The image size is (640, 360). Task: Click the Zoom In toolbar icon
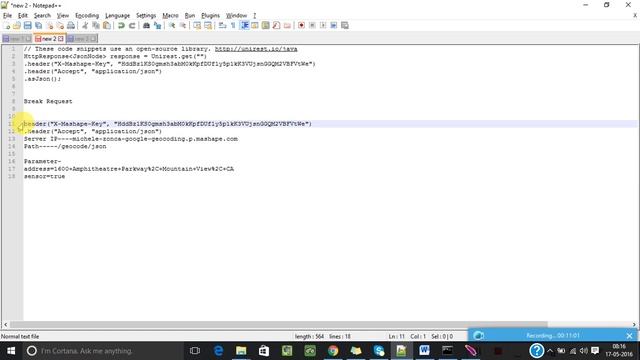pyautogui.click(x=172, y=25)
